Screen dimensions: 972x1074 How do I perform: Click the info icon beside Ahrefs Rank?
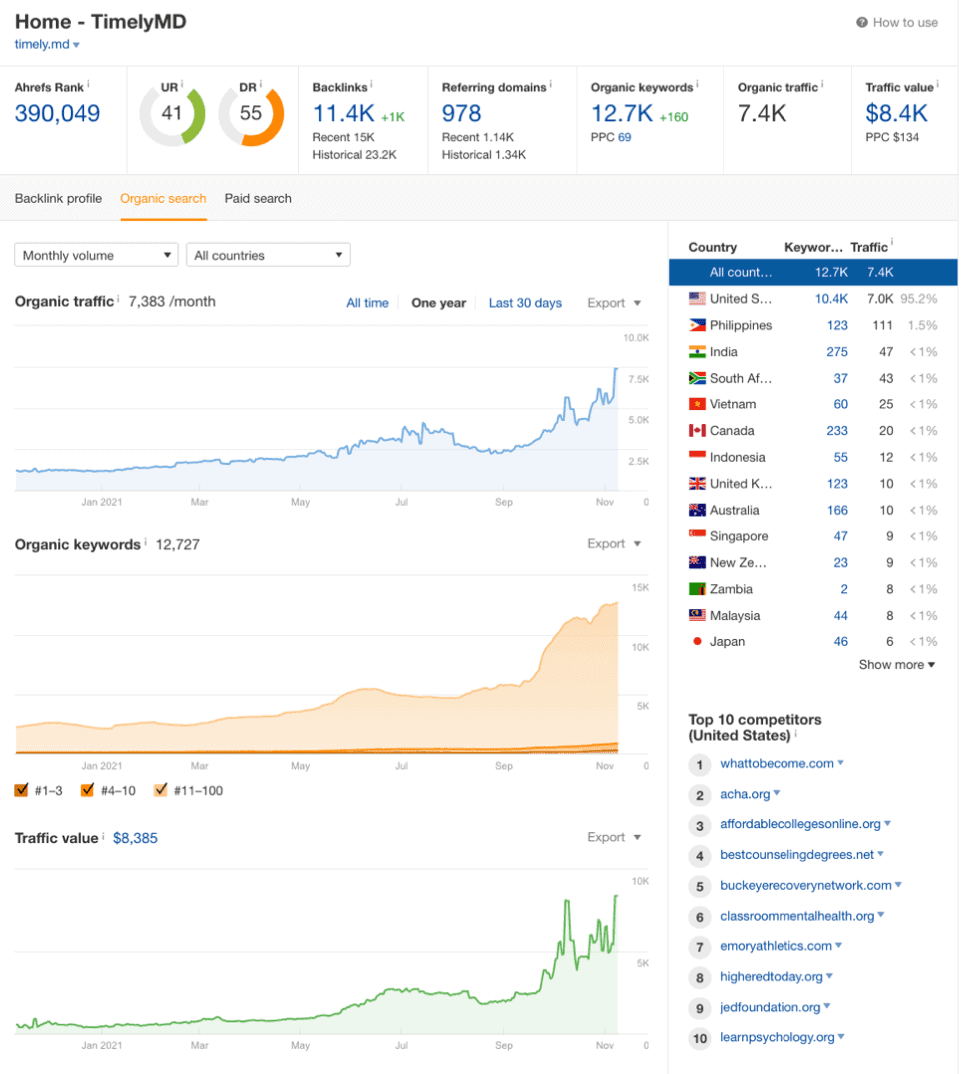(88, 84)
